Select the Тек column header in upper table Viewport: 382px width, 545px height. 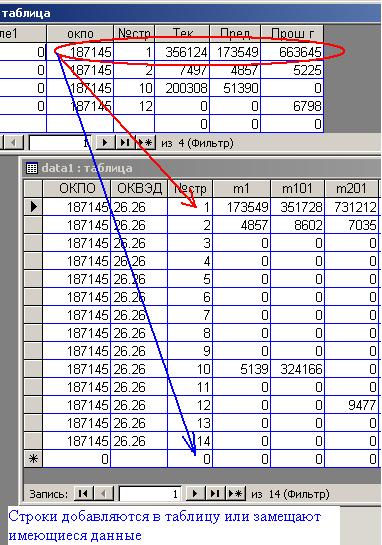pyautogui.click(x=182, y=33)
